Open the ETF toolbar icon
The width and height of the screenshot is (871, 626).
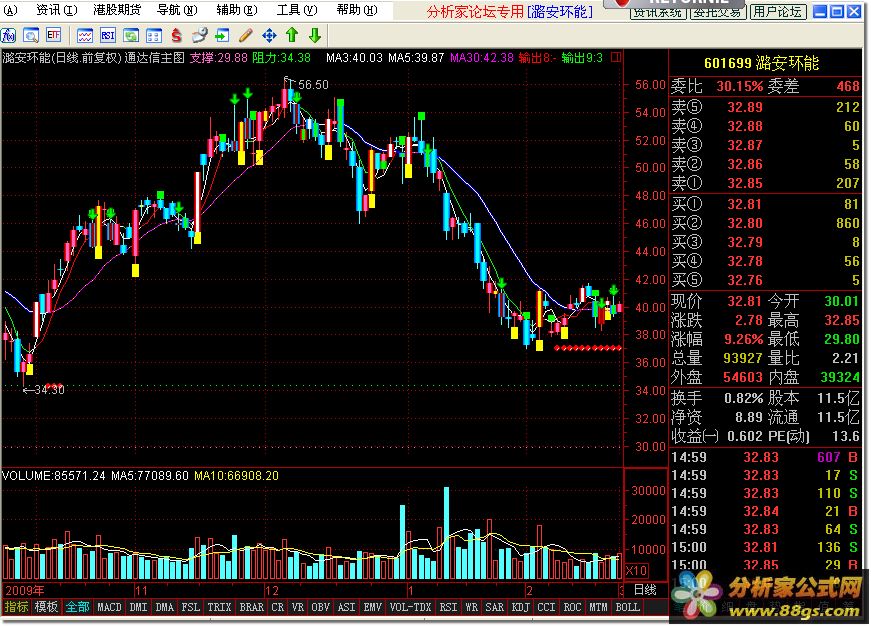click(x=53, y=36)
